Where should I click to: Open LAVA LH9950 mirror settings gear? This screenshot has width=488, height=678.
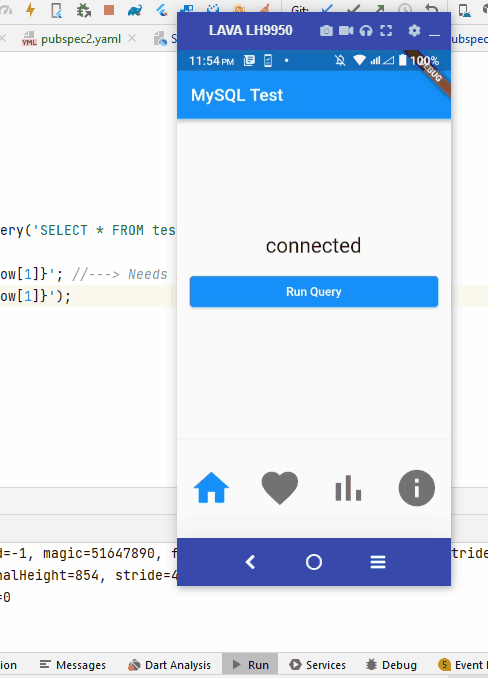(414, 31)
